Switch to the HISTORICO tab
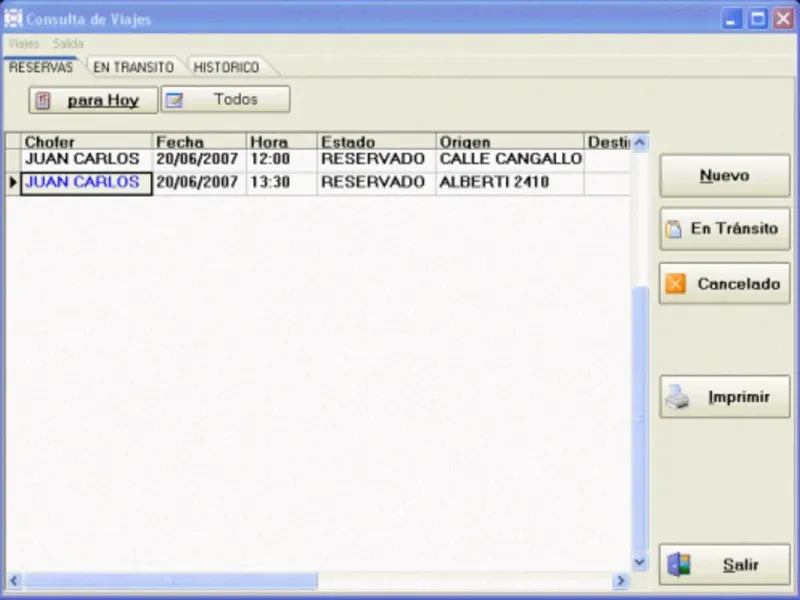 click(x=227, y=67)
